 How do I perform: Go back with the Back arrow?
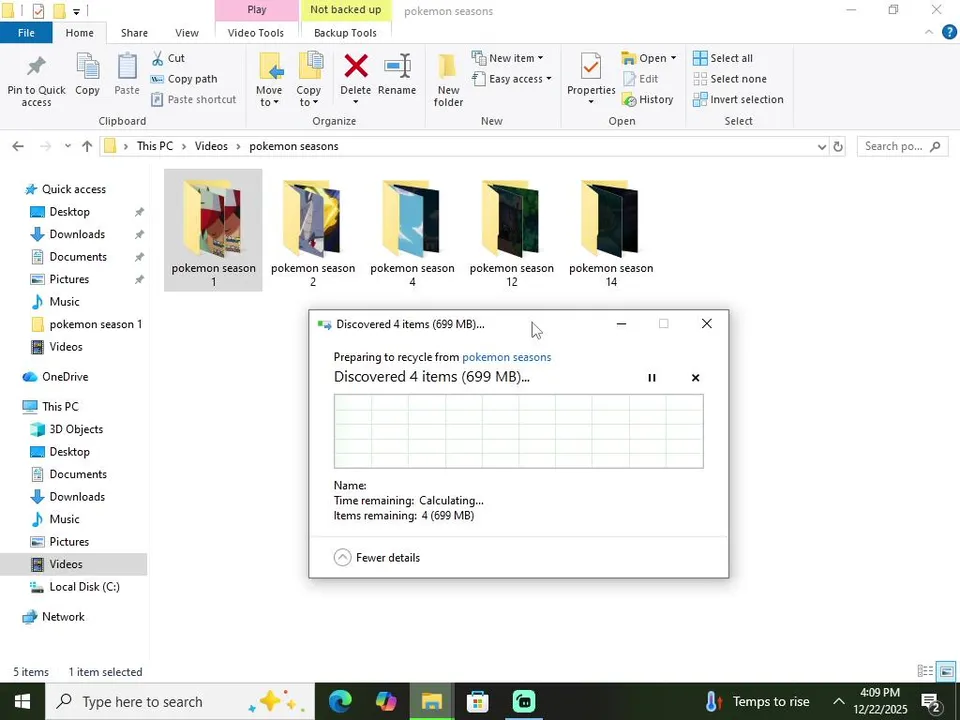click(x=18, y=146)
